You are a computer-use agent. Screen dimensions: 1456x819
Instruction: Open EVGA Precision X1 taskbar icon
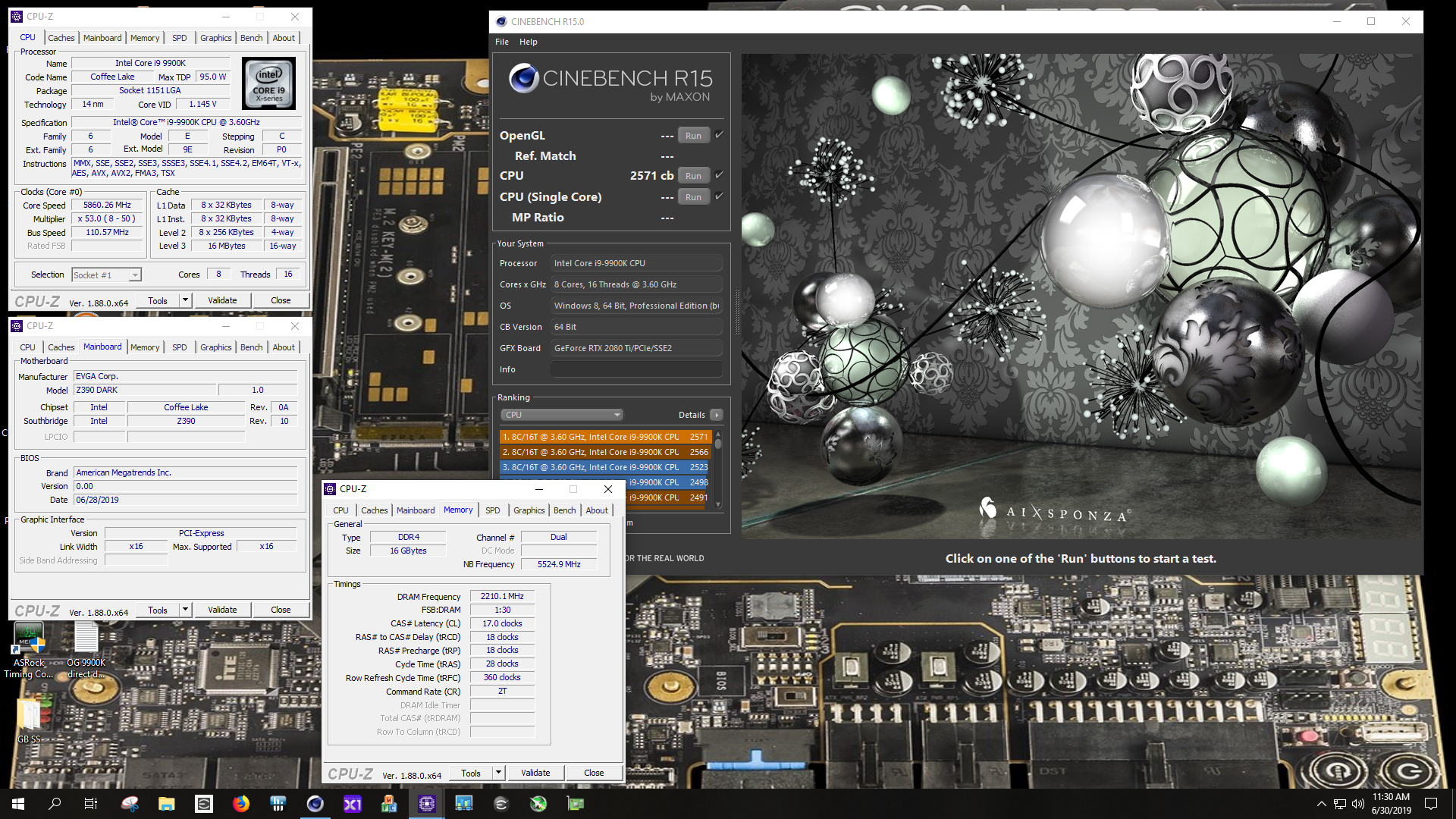(353, 804)
